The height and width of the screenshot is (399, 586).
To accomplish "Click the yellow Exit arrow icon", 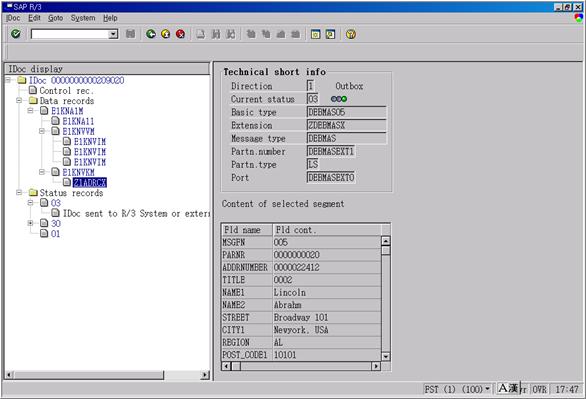I will (x=166, y=34).
